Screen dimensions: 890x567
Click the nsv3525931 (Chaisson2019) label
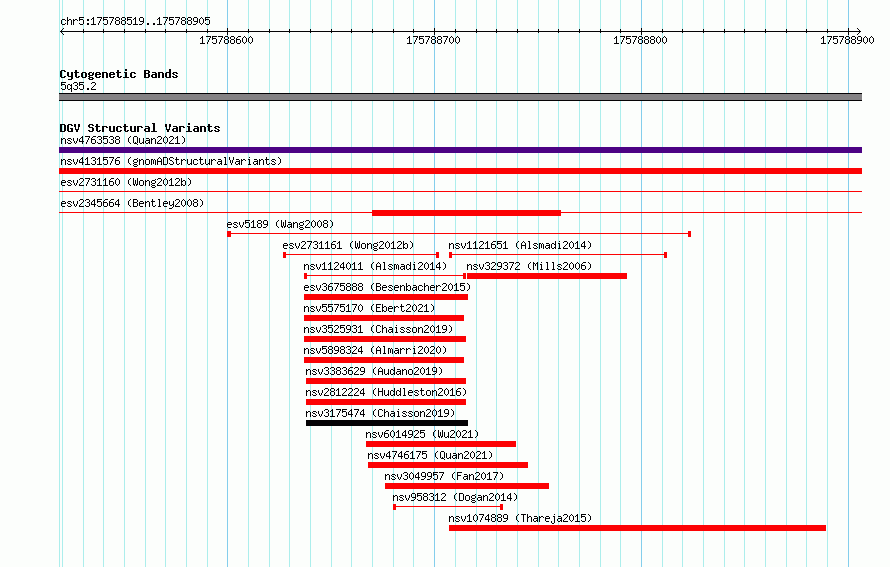coord(378,329)
